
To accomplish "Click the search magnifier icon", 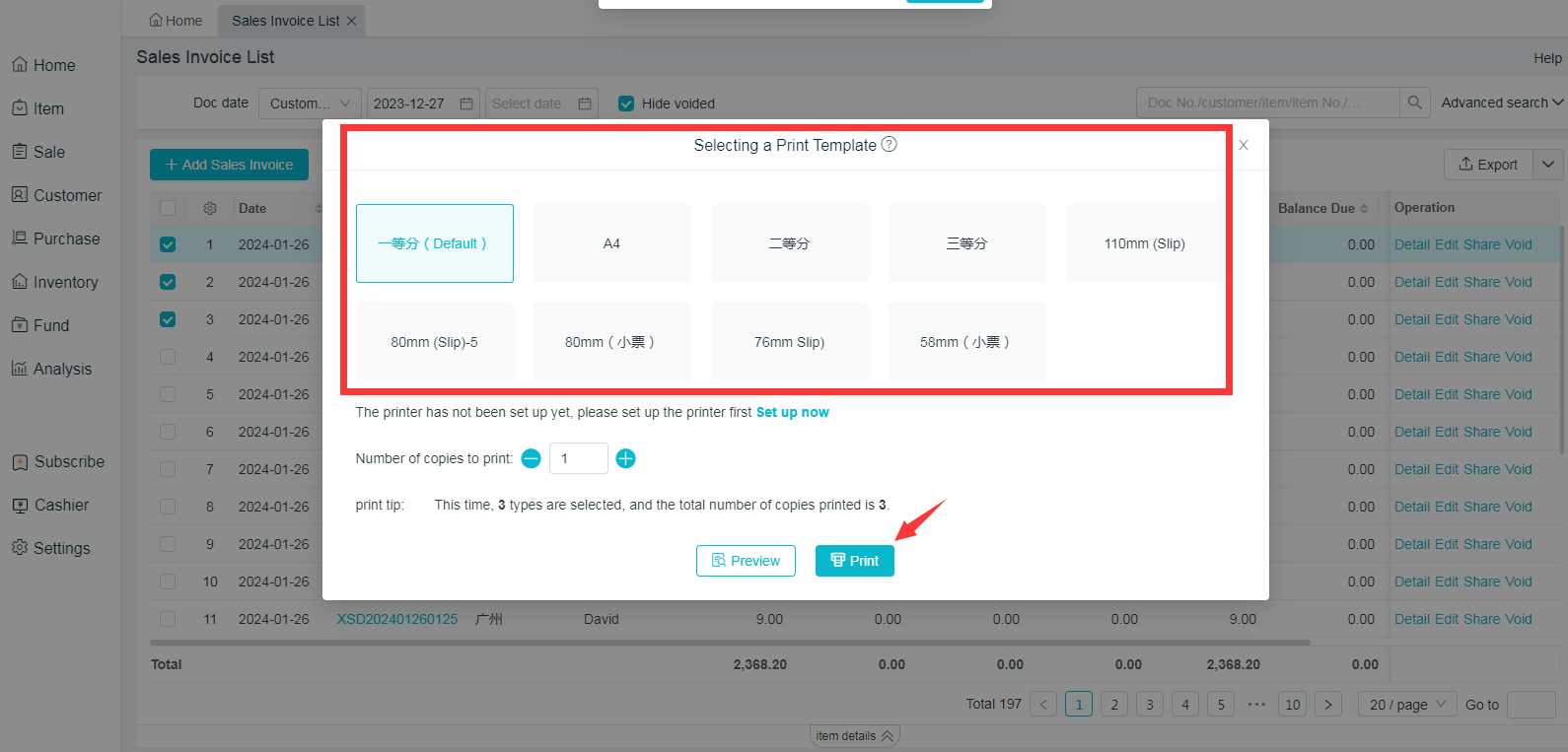I will point(1414,103).
